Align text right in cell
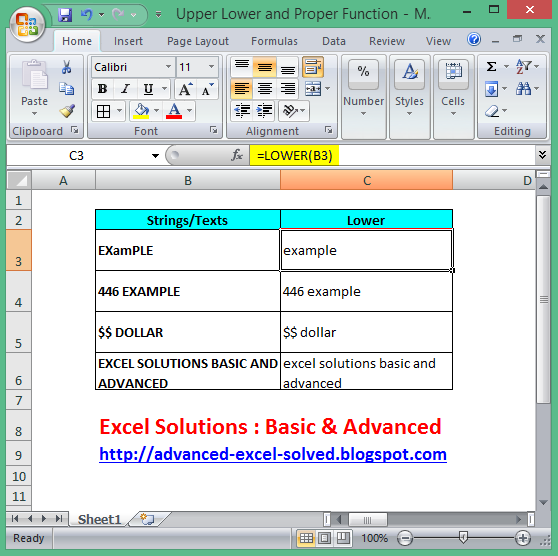558x556 pixels. point(288,89)
